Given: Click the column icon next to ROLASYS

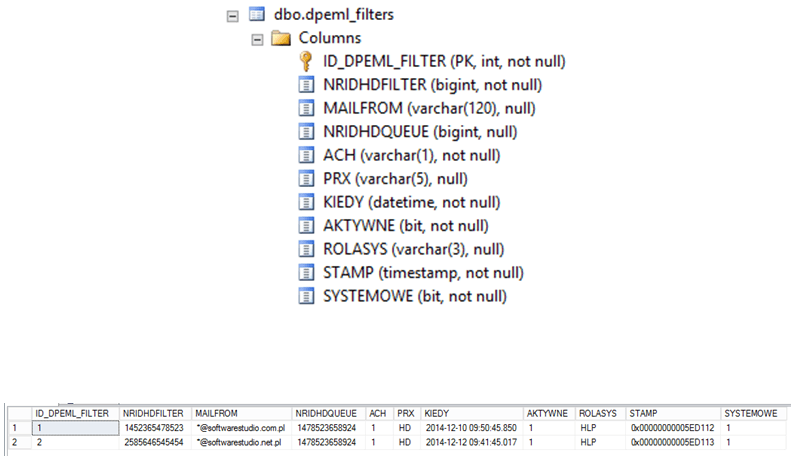Looking at the screenshot, I should pos(306,249).
